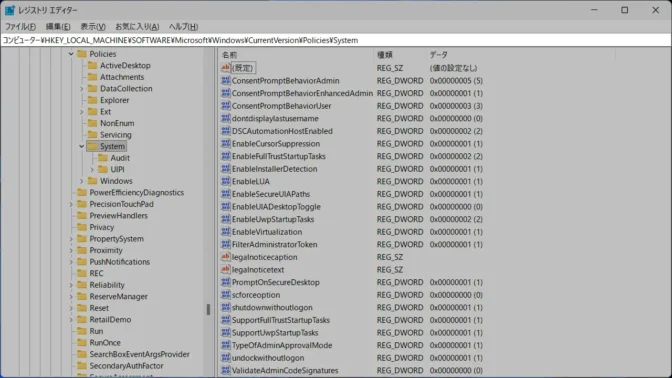This screenshot has width=672, height=378.
Task: Select the Explorer key in tree
Action: [114, 100]
